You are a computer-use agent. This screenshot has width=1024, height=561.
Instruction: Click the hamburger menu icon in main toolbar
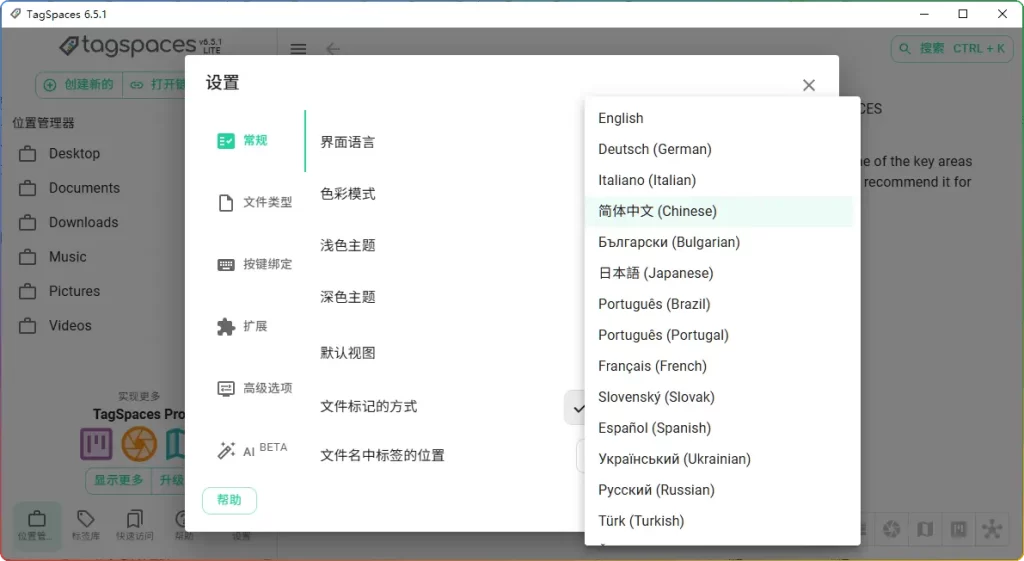298,49
